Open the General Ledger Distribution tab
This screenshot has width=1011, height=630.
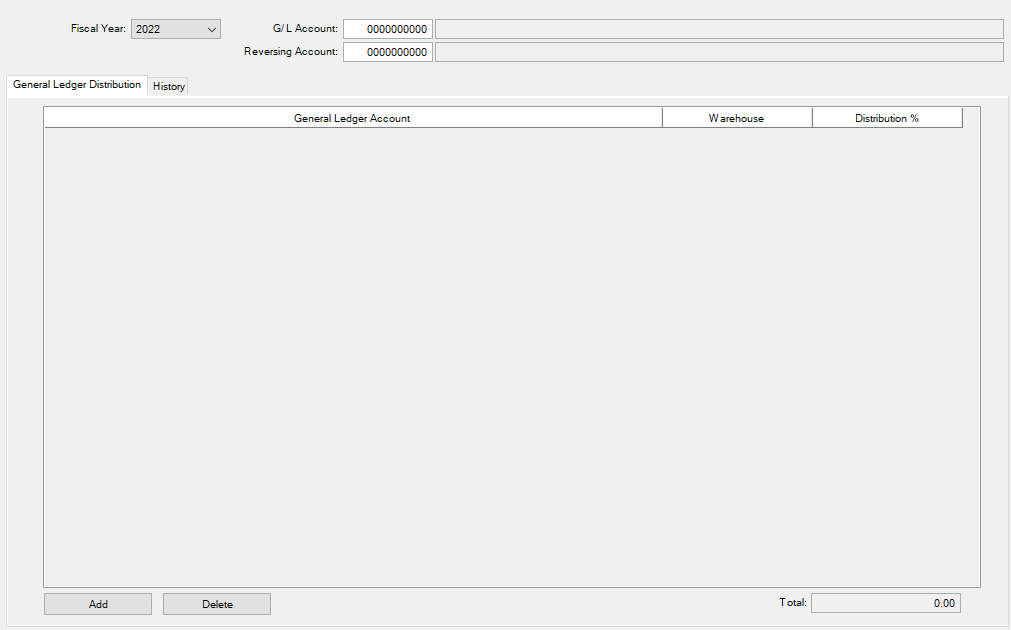(x=77, y=85)
